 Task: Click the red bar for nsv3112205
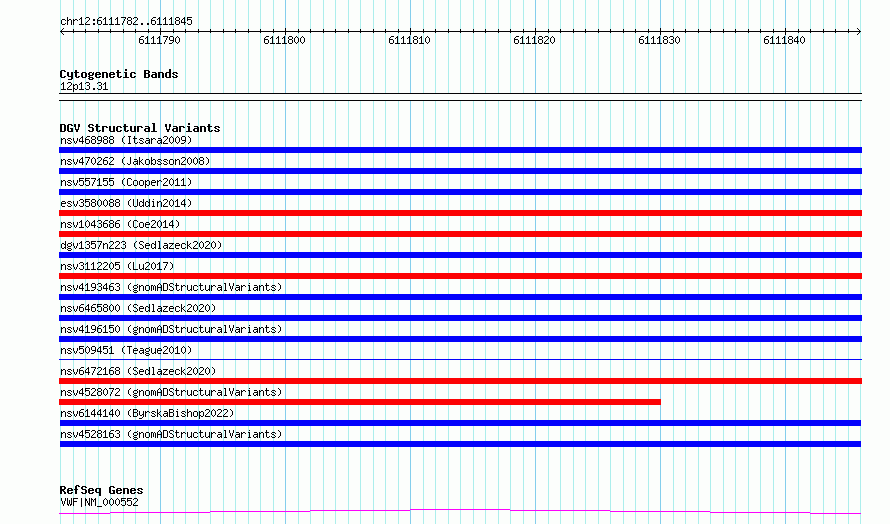click(460, 276)
